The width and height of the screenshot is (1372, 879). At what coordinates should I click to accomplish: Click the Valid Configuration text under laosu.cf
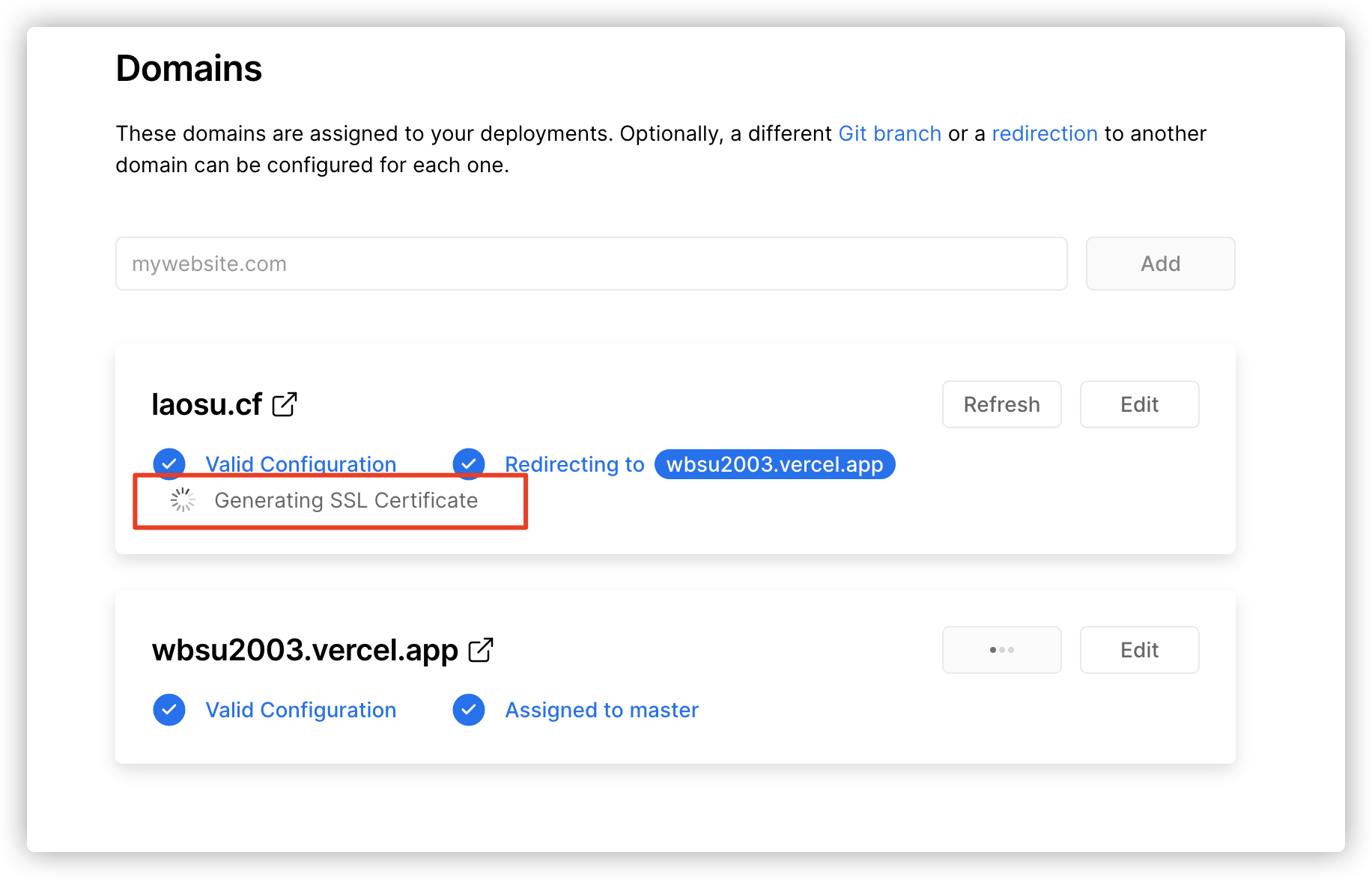coord(300,464)
